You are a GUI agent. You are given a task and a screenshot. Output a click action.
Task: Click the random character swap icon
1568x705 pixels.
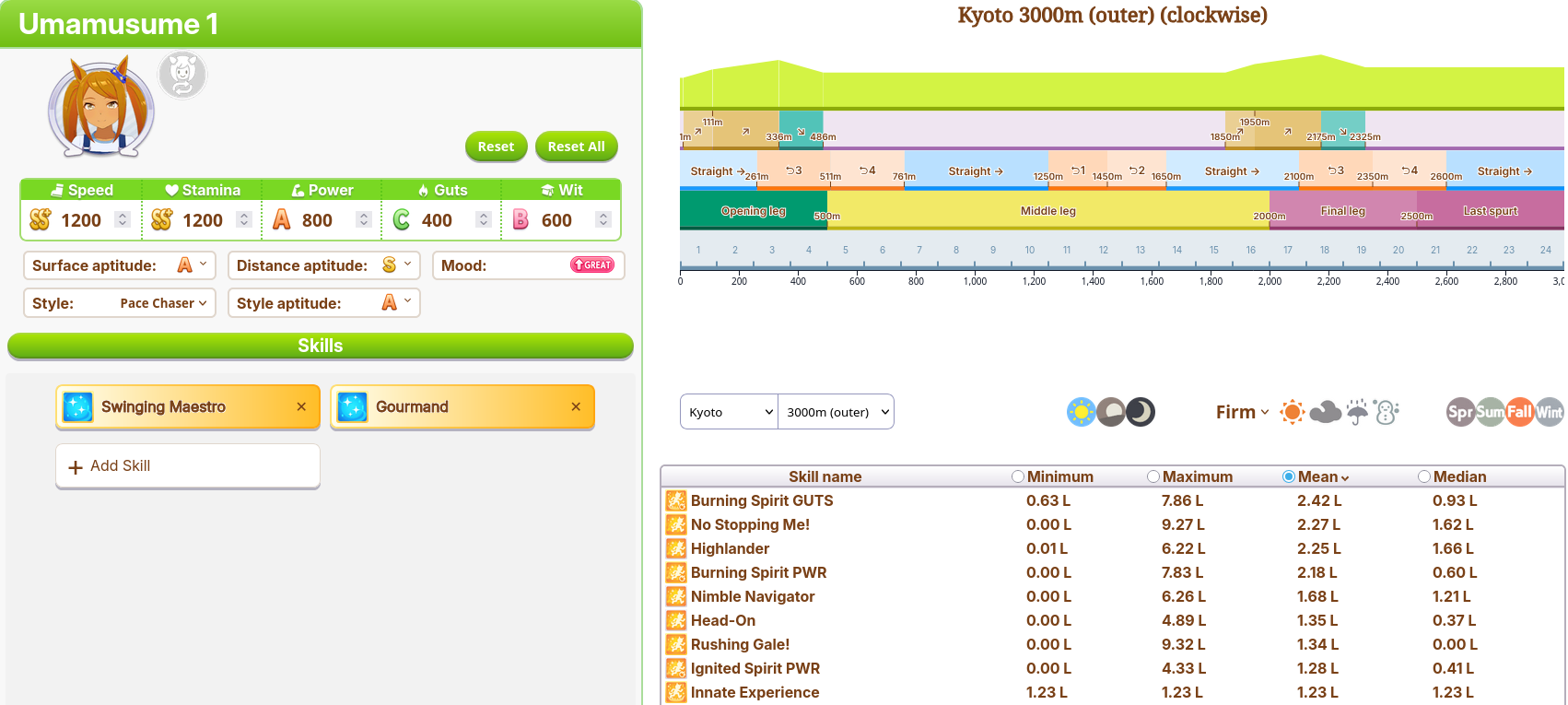pos(182,76)
